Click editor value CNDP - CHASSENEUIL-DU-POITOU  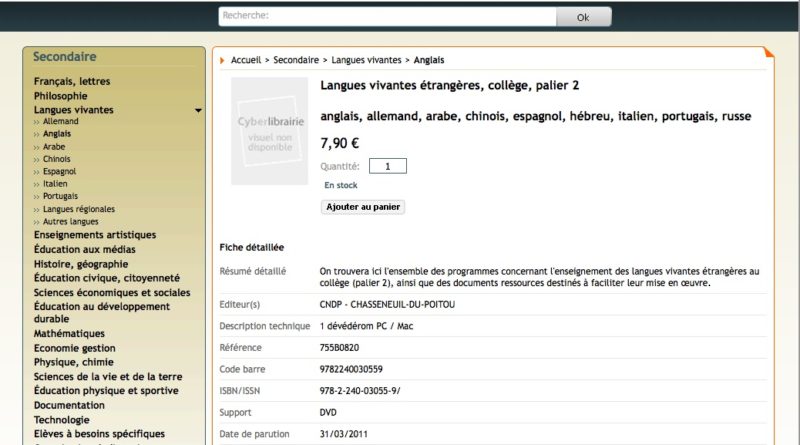coord(387,305)
